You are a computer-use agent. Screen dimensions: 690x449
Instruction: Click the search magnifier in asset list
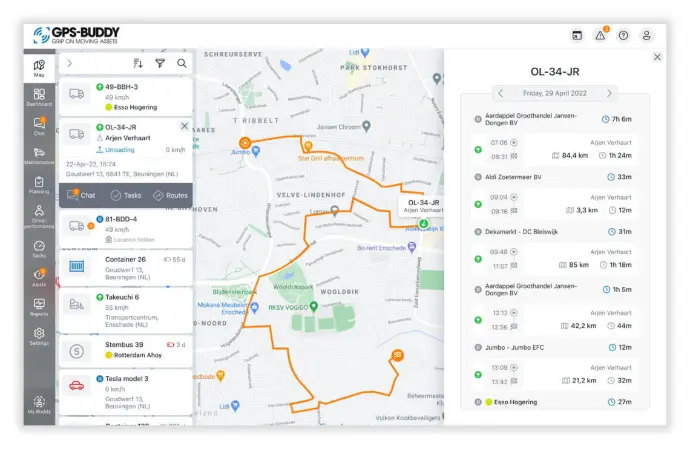182,63
